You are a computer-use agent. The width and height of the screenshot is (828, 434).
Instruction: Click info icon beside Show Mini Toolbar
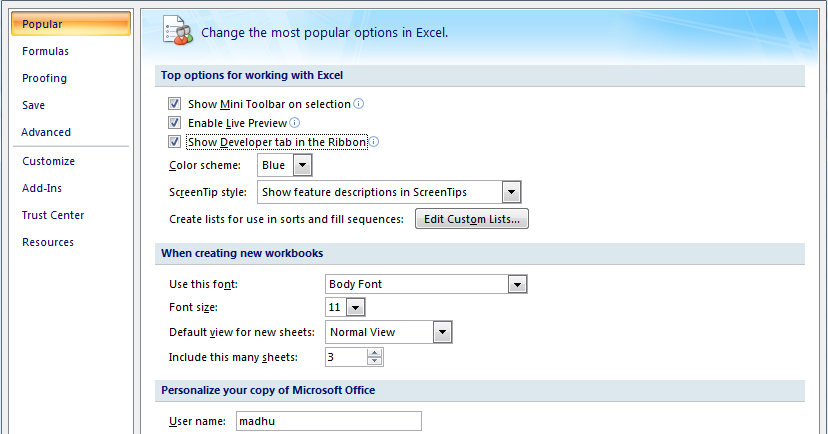[x=359, y=104]
